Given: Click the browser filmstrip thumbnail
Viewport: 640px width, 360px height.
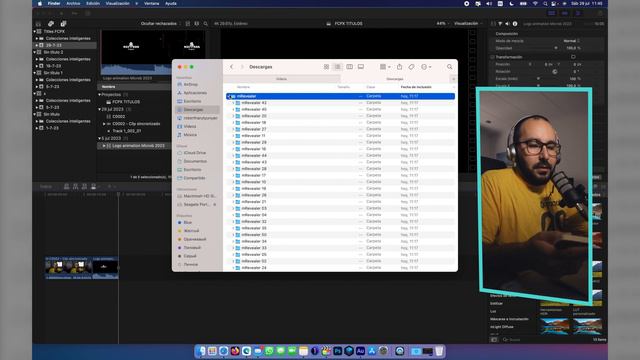Looking at the screenshot, I should click(x=153, y=53).
